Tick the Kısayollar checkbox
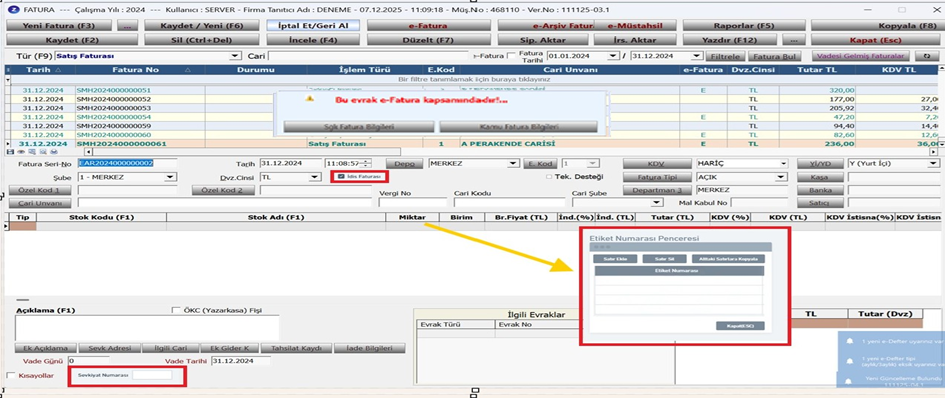Image resolution: width=945 pixels, height=398 pixels. tap(10, 376)
